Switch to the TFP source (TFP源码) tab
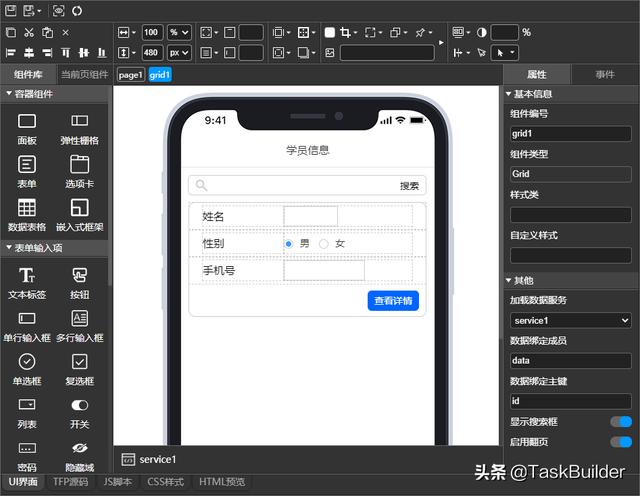The width and height of the screenshot is (640, 496). point(70,482)
